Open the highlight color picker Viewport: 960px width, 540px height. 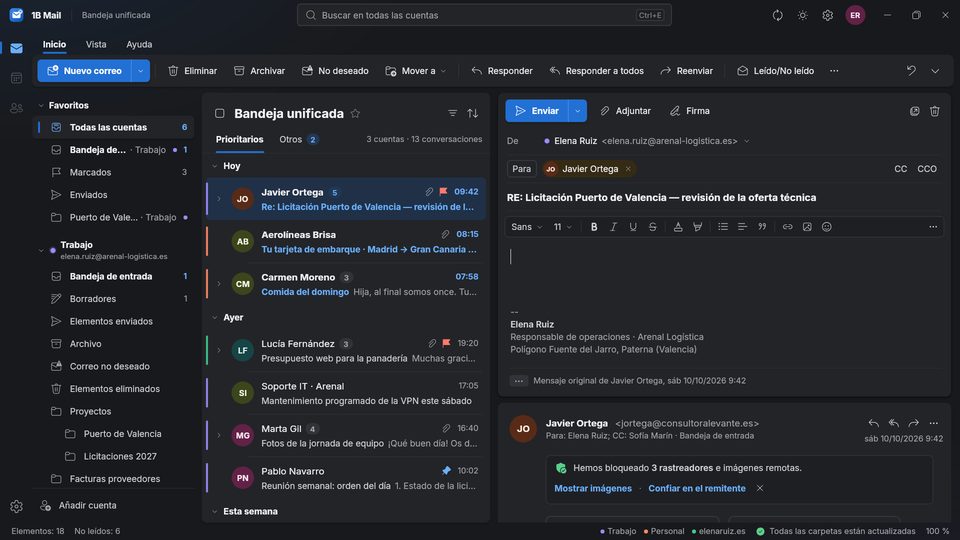tap(697, 227)
